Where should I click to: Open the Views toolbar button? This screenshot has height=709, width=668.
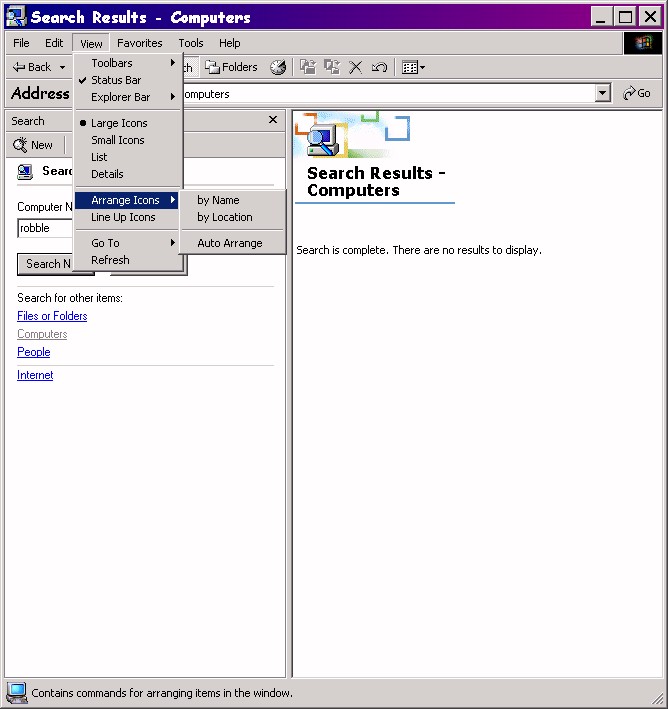tap(413, 67)
